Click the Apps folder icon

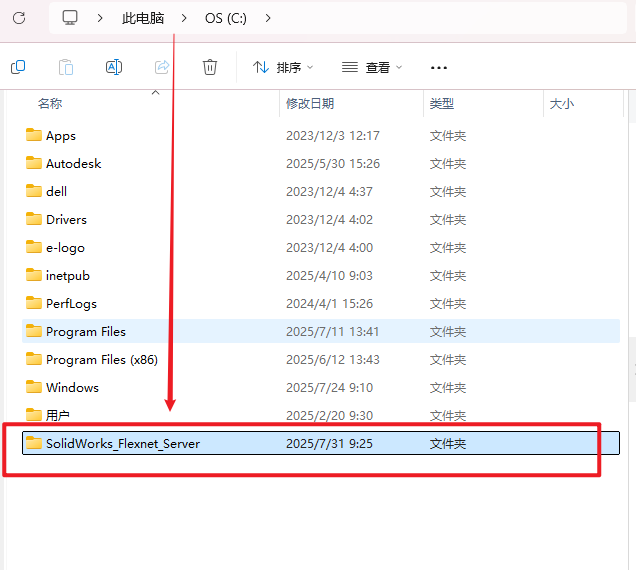click(x=34, y=134)
